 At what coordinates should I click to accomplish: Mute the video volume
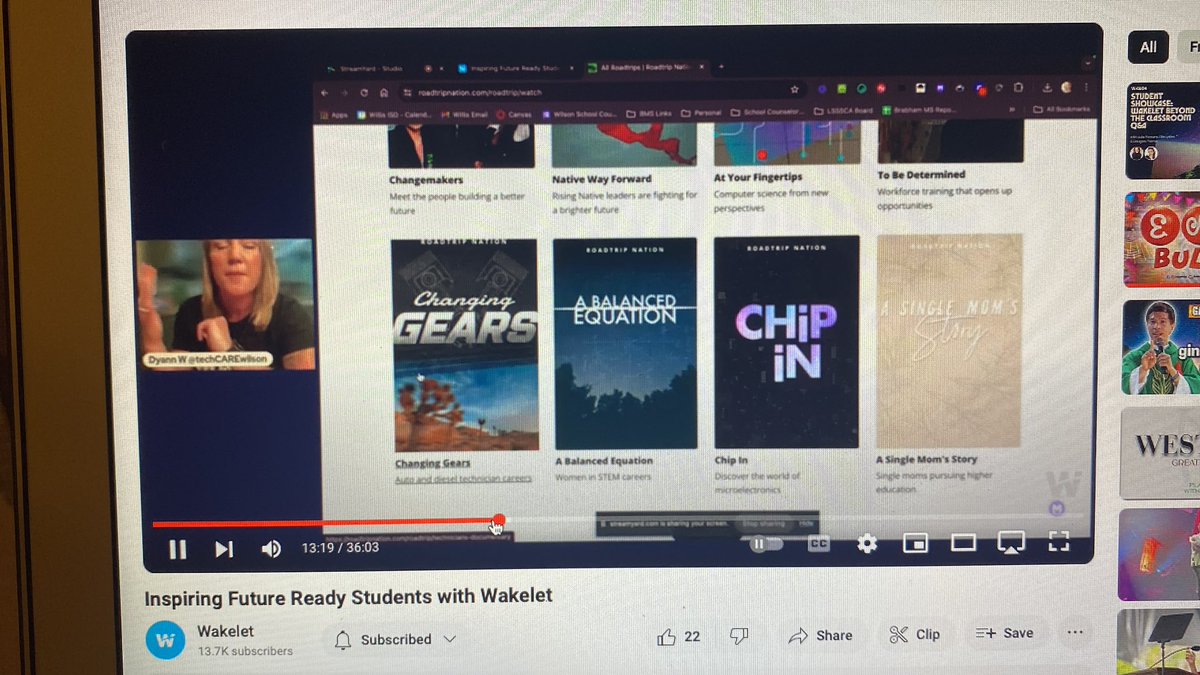pos(271,548)
